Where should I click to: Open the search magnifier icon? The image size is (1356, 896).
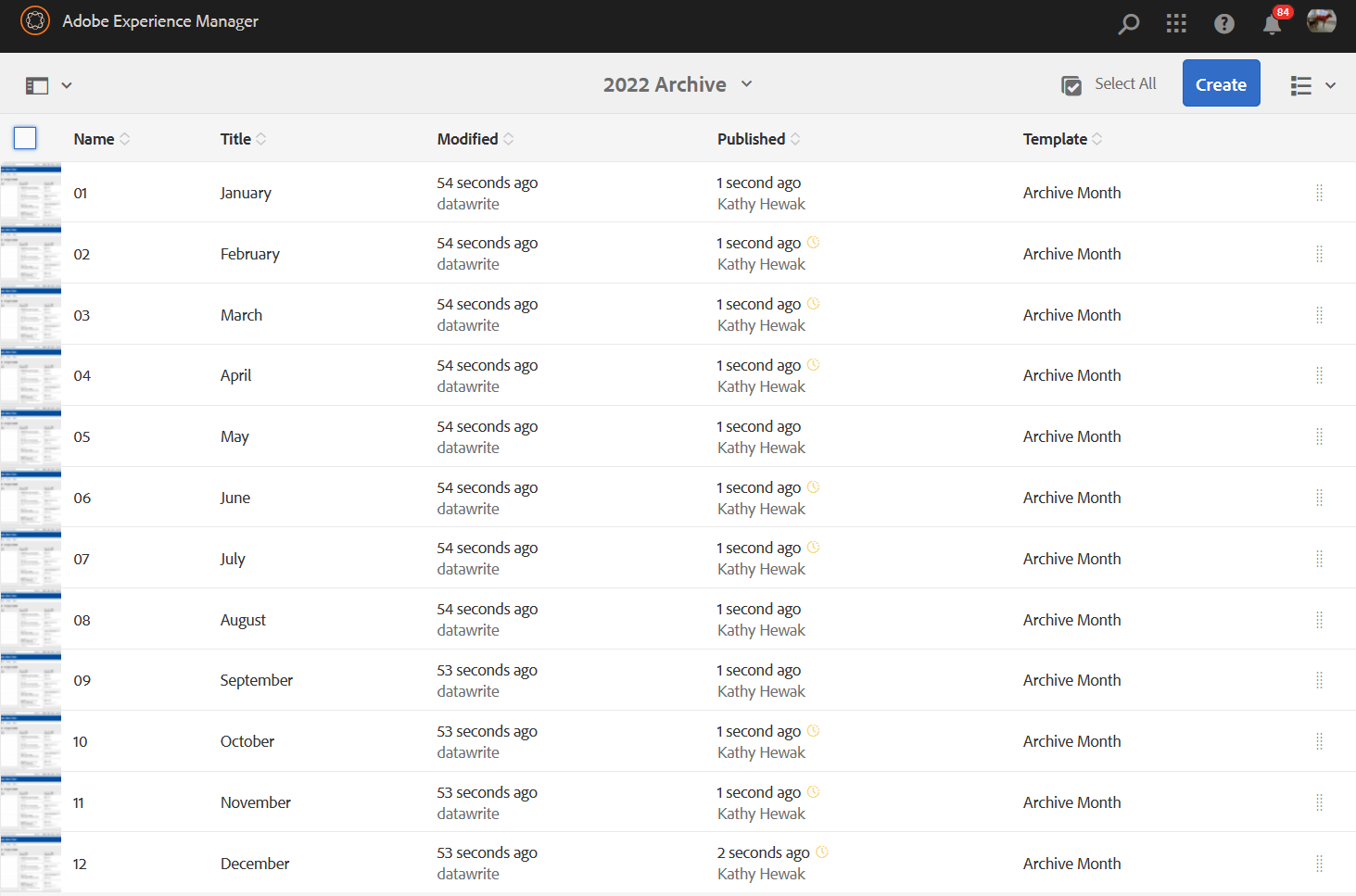[1128, 24]
